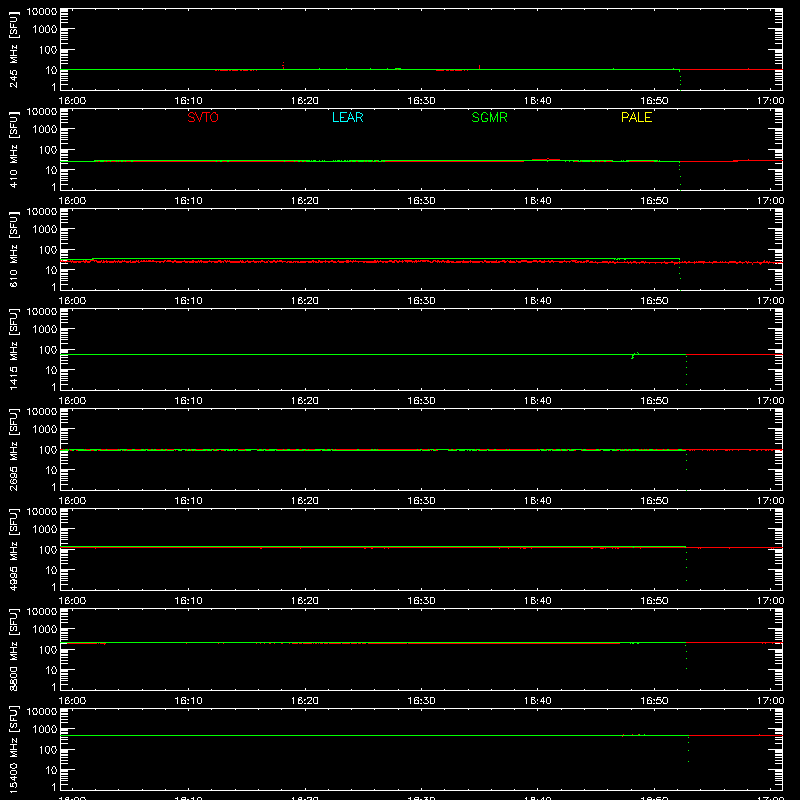Click 17:00 time label under 245 MHz panel
The height and width of the screenshot is (800, 800).
(x=770, y=101)
